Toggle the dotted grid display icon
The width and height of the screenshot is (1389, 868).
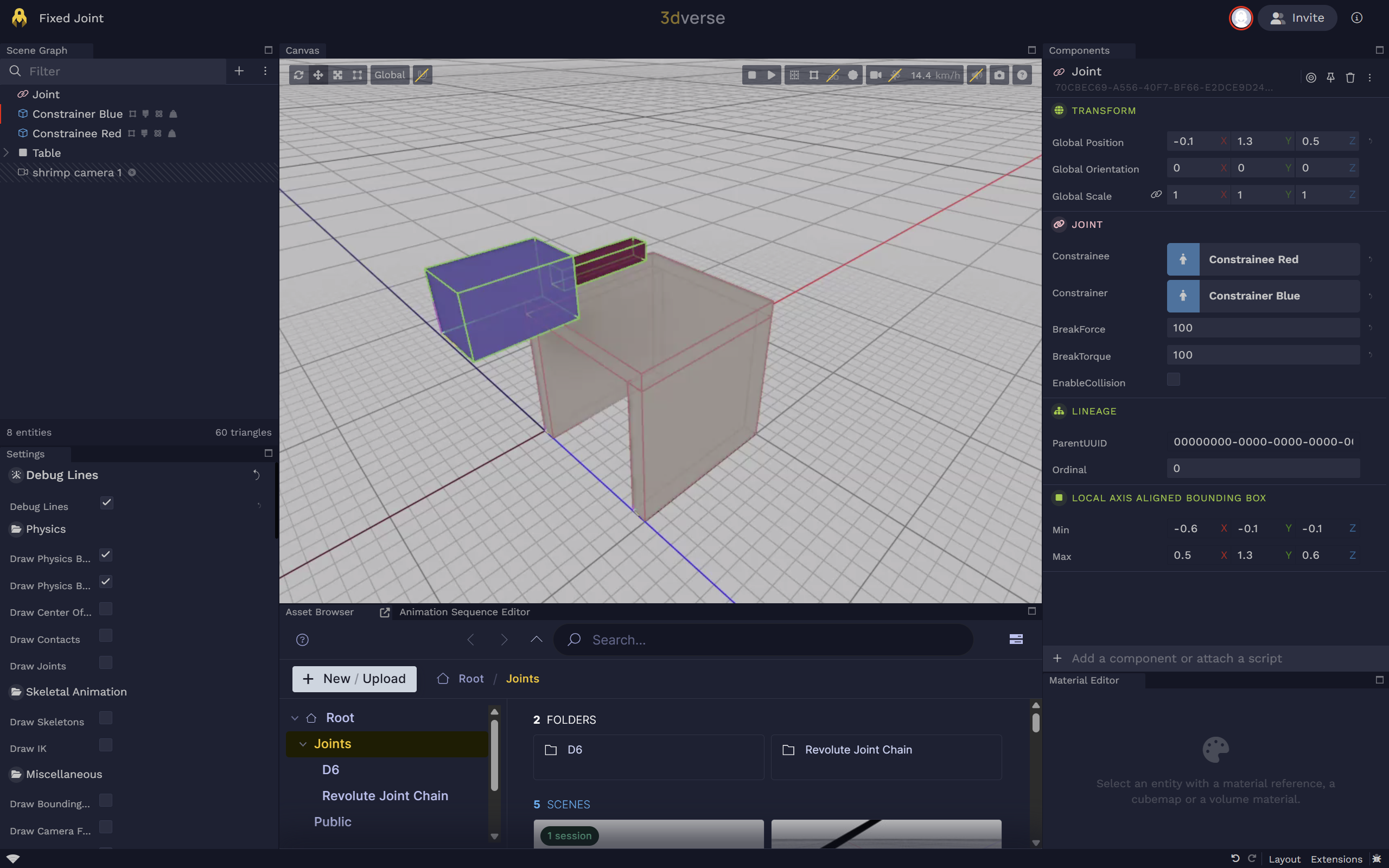pyautogui.click(x=794, y=75)
